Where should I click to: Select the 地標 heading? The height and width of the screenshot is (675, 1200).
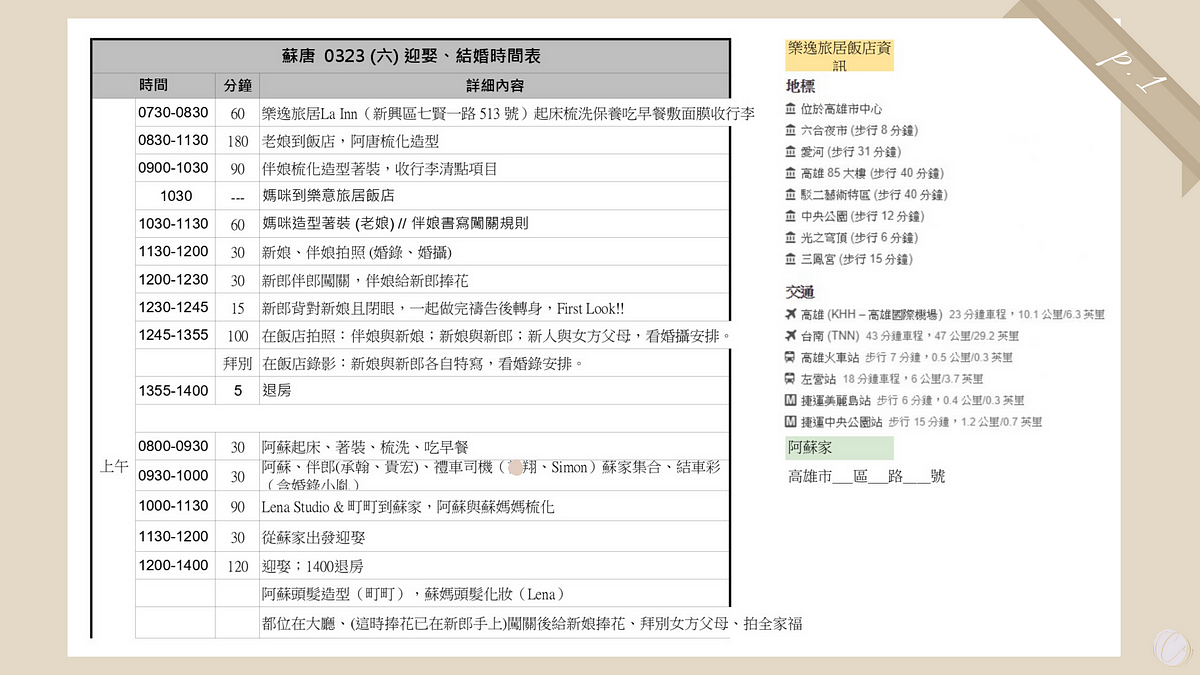tap(801, 86)
